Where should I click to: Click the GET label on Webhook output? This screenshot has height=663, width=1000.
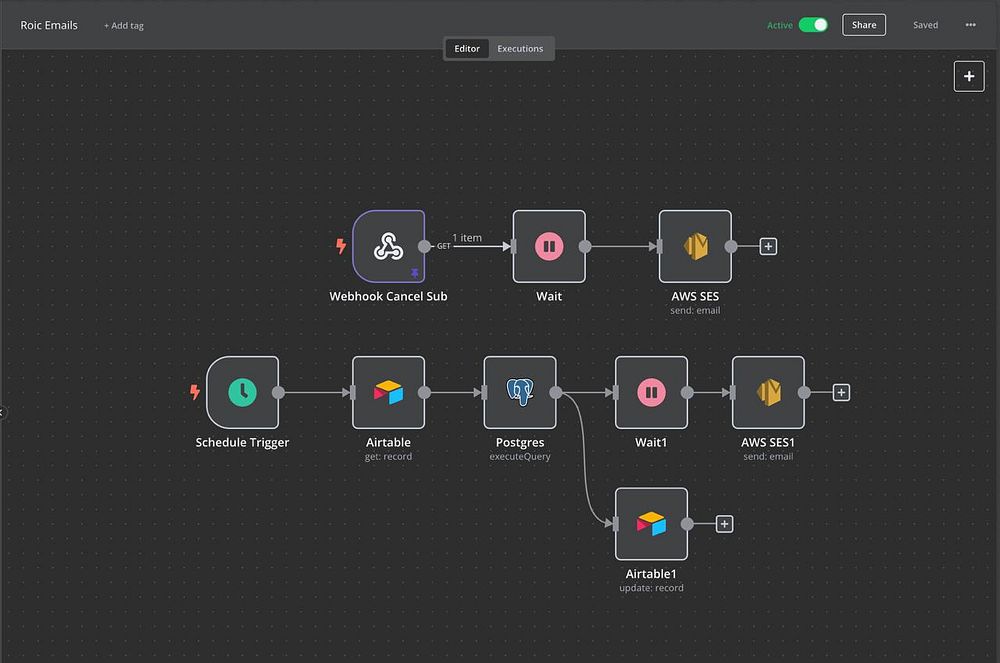pyautogui.click(x=444, y=246)
